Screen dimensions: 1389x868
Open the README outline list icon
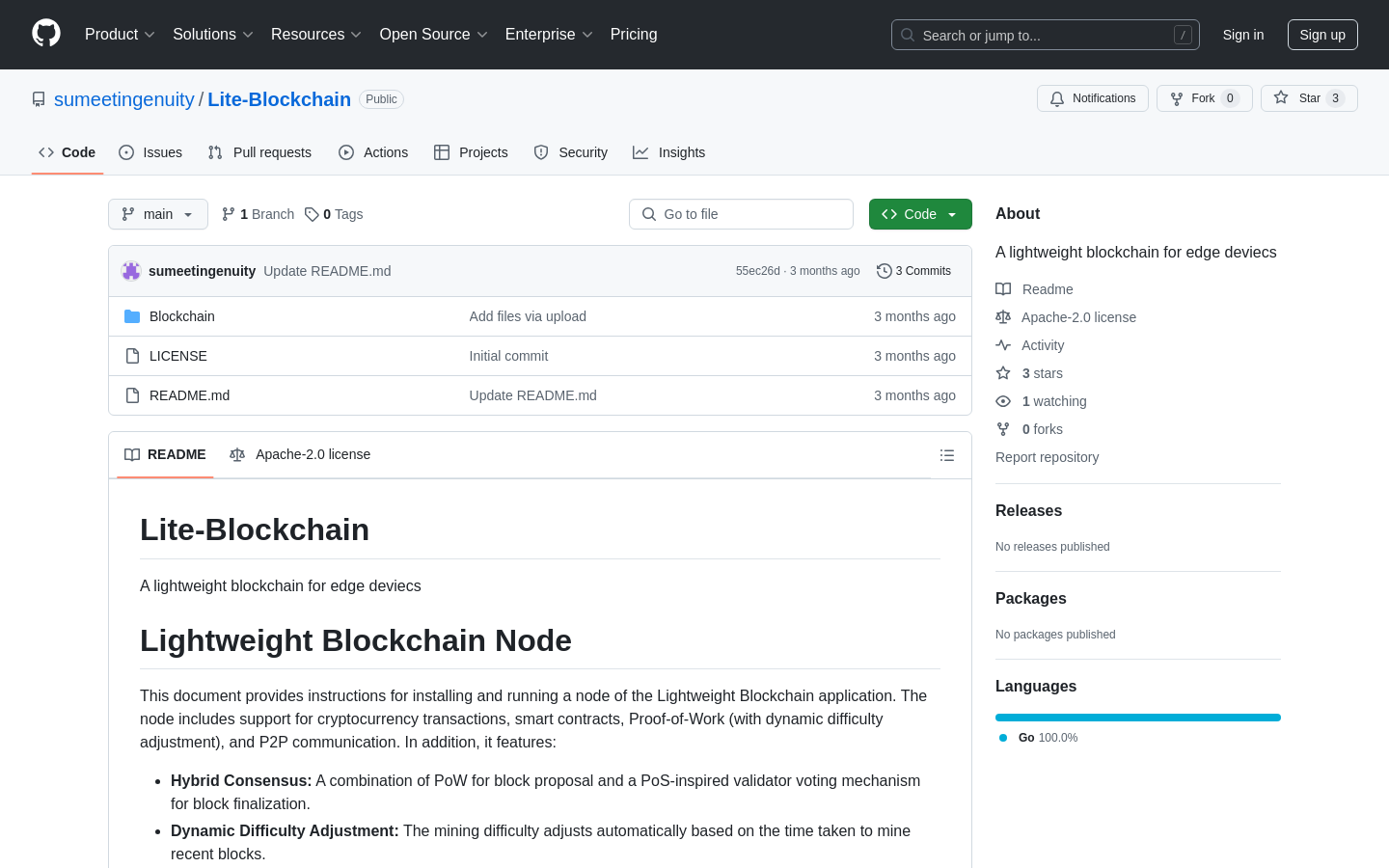[947, 455]
